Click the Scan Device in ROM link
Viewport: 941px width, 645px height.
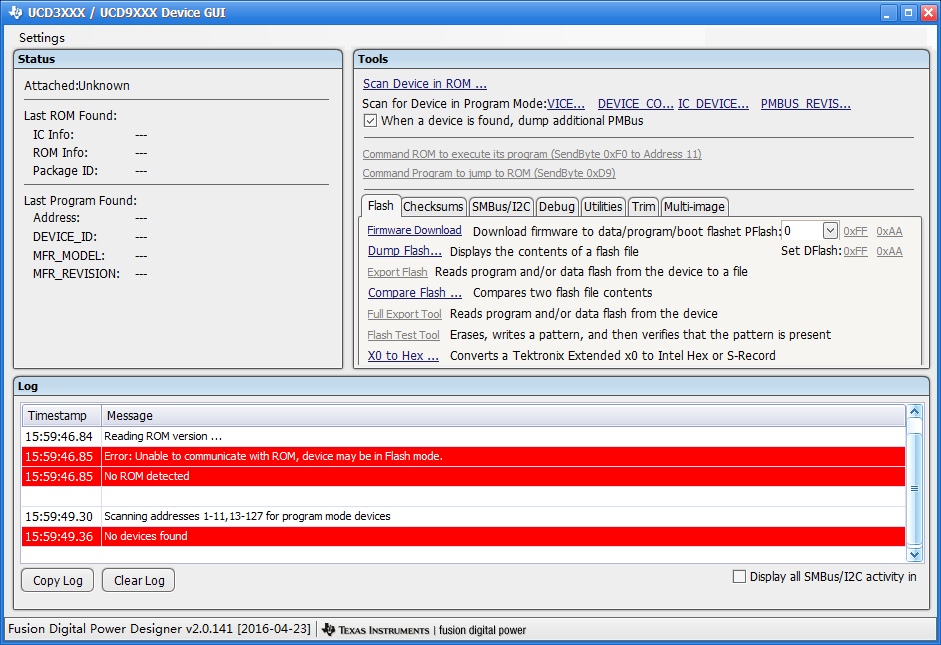point(424,84)
